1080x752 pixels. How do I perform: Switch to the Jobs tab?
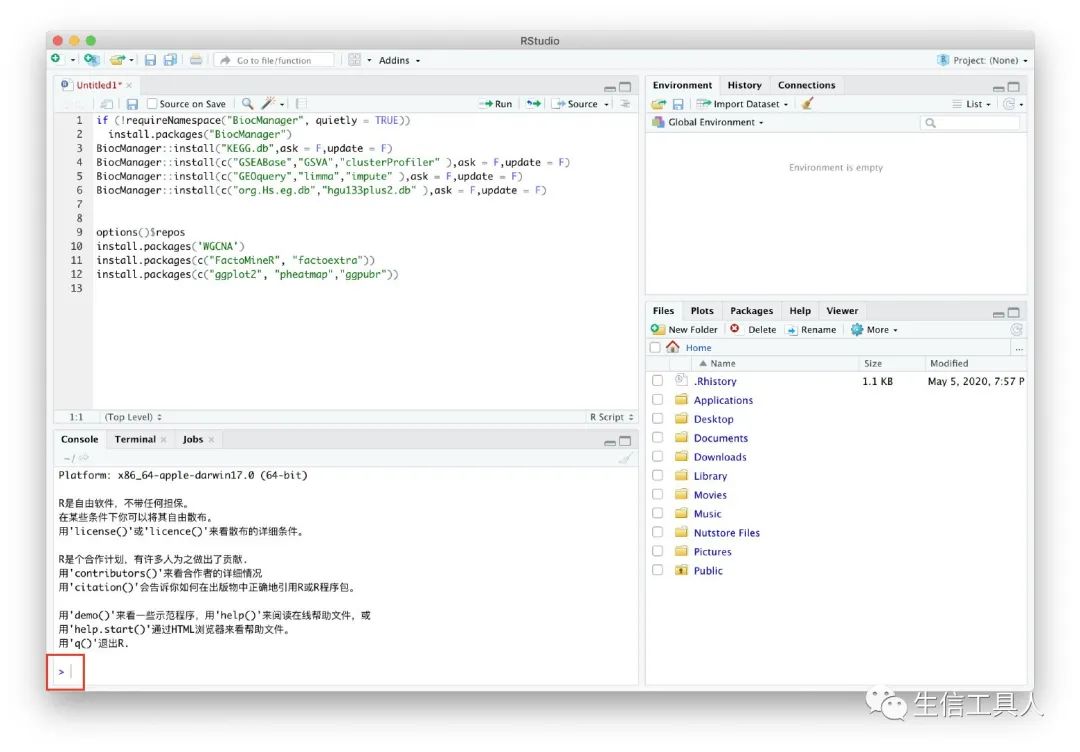193,439
